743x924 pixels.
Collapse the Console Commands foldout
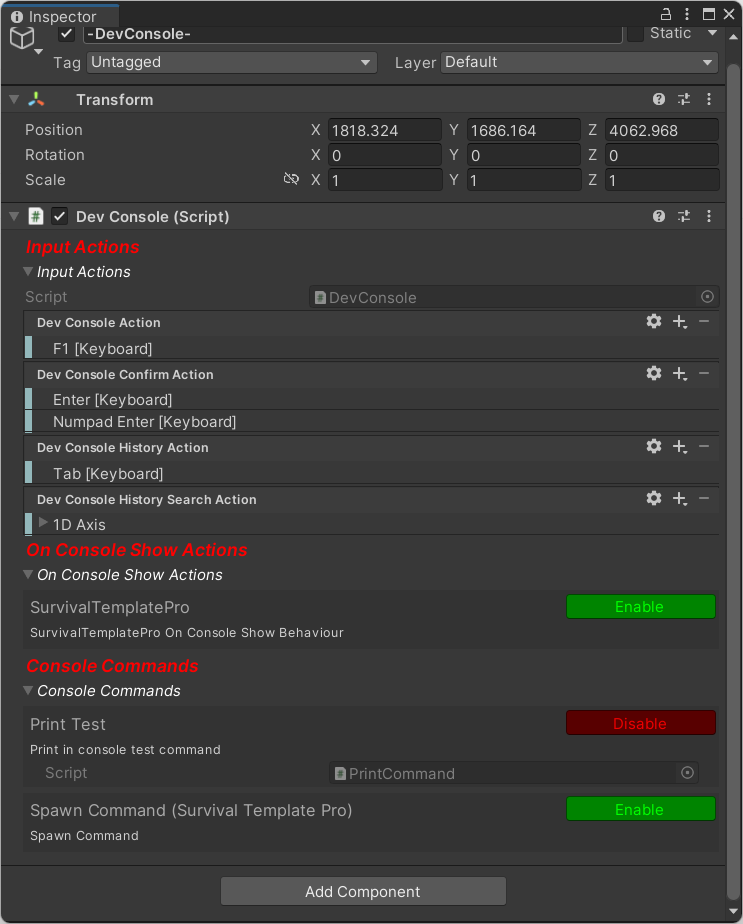coord(28,691)
